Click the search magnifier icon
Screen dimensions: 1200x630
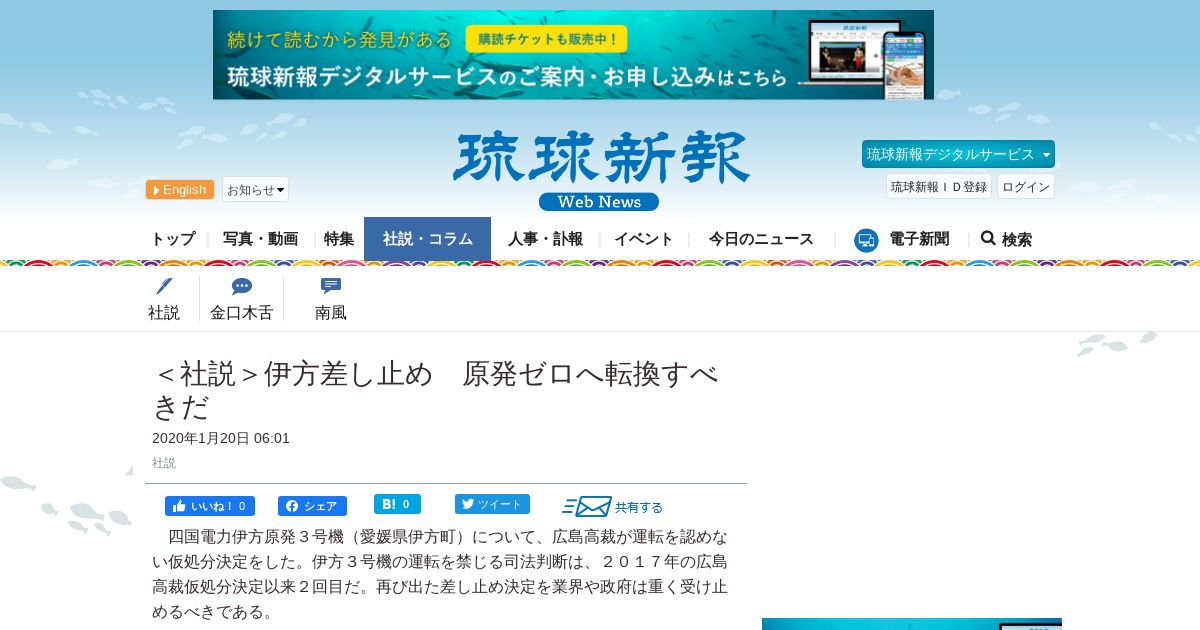[988, 238]
